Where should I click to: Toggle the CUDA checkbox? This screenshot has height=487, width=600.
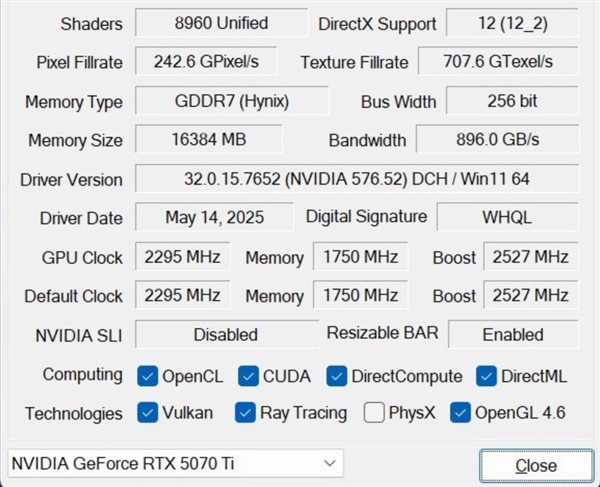coord(248,376)
